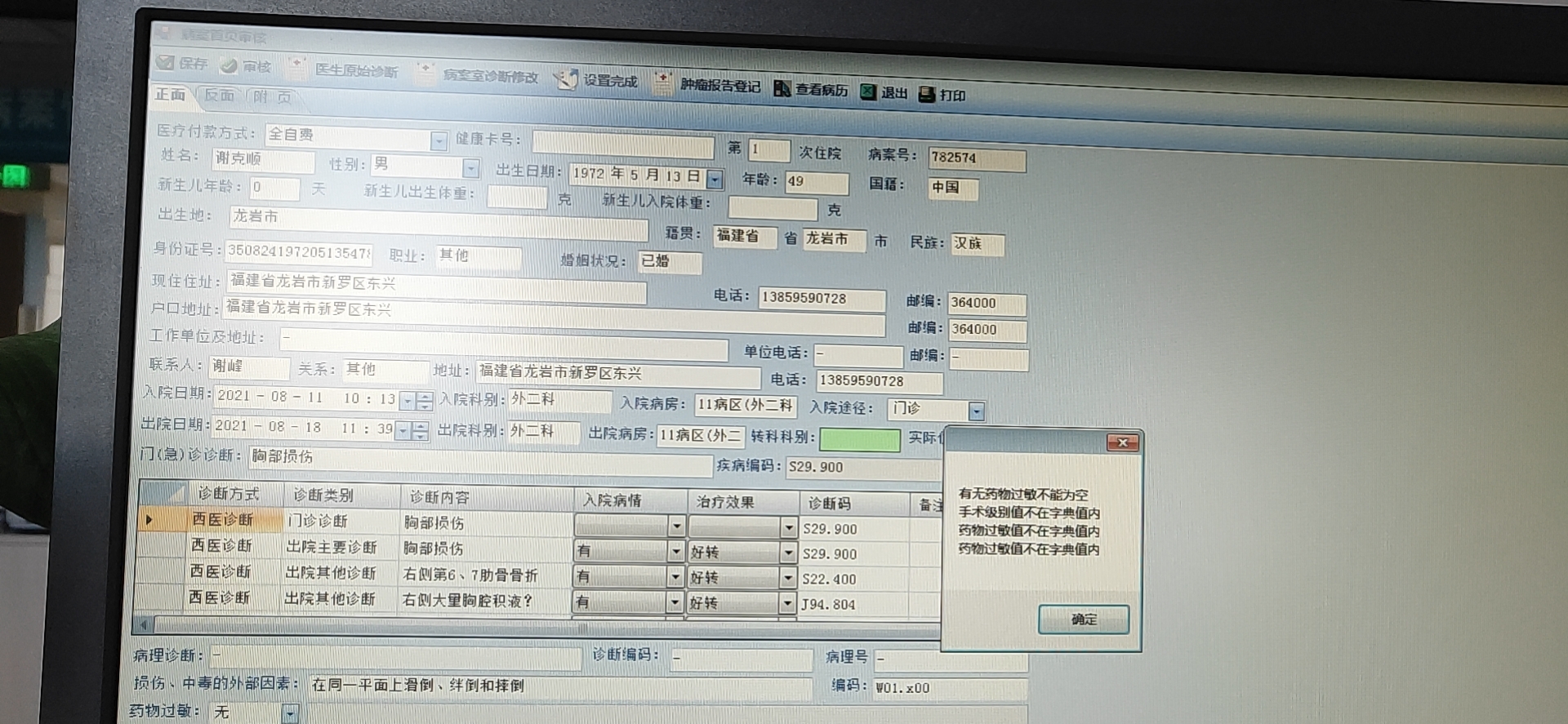Expand the 入院途径 dropdown
1568x724 pixels.
(976, 411)
